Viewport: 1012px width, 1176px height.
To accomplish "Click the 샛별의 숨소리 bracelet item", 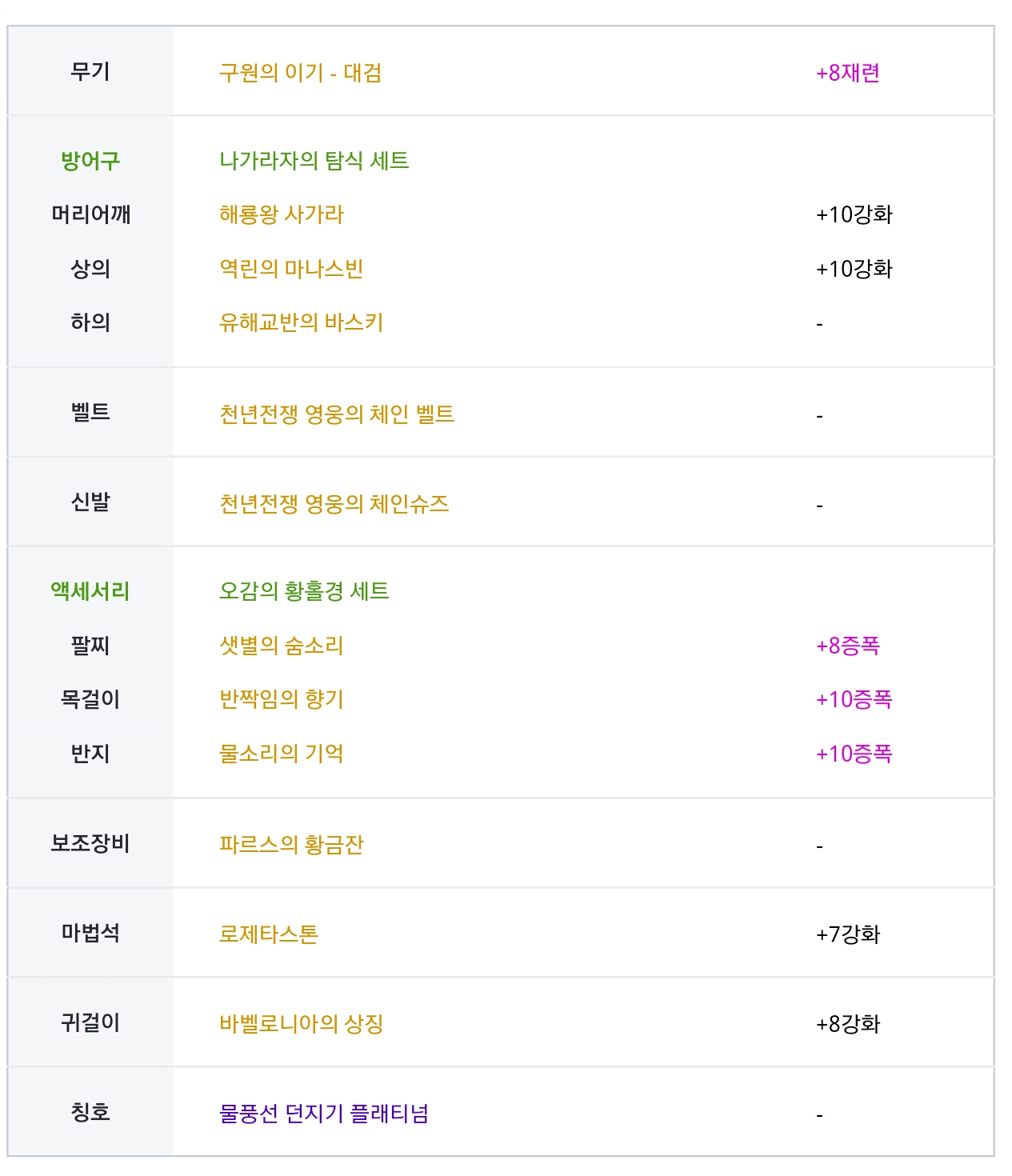I will [282, 646].
